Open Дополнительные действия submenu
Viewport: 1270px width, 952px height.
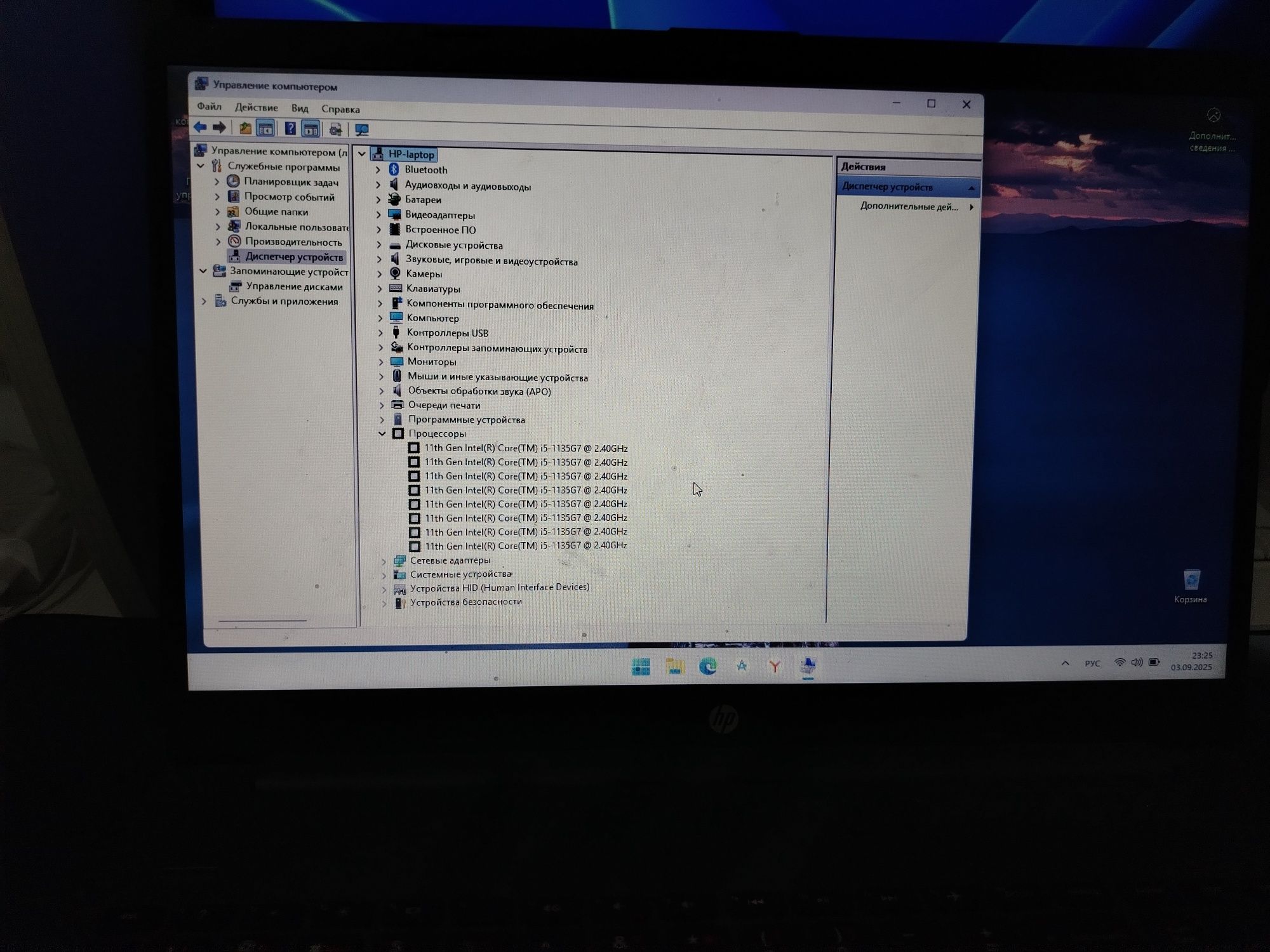[909, 206]
